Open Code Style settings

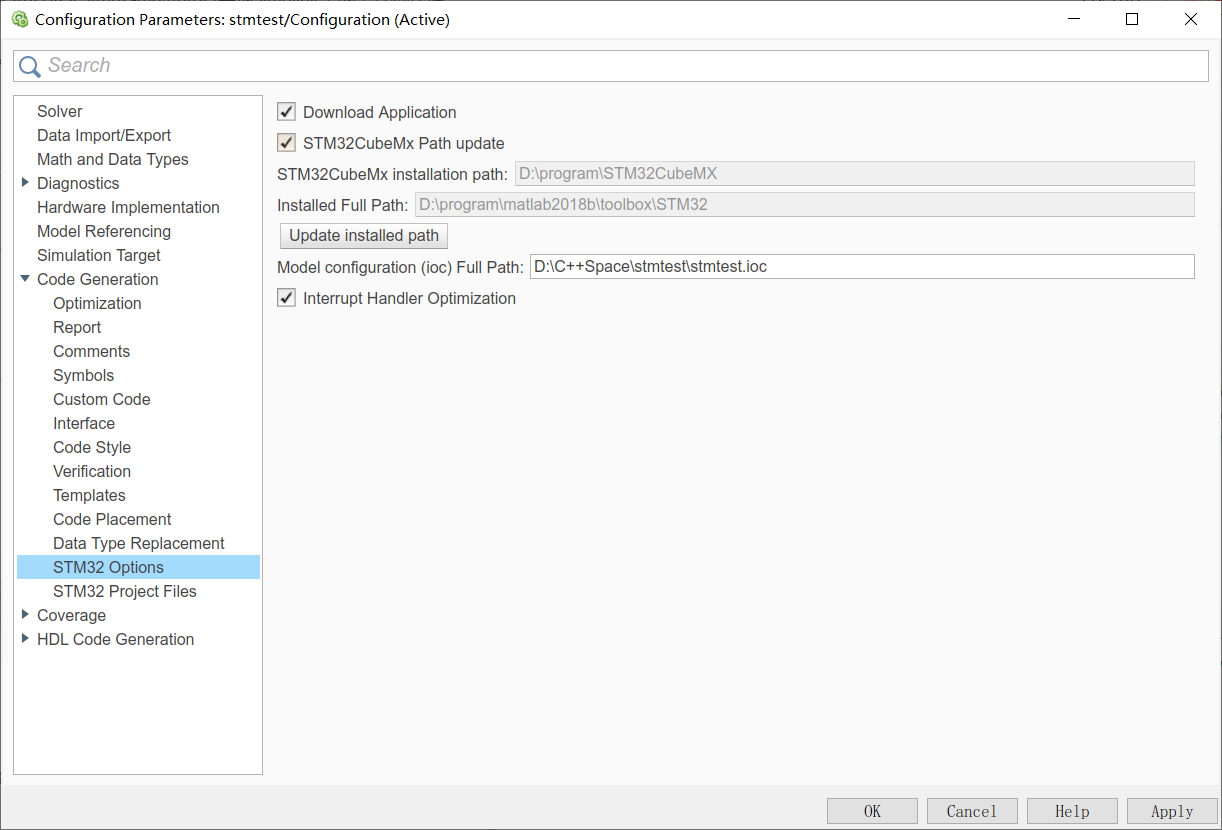(x=92, y=447)
